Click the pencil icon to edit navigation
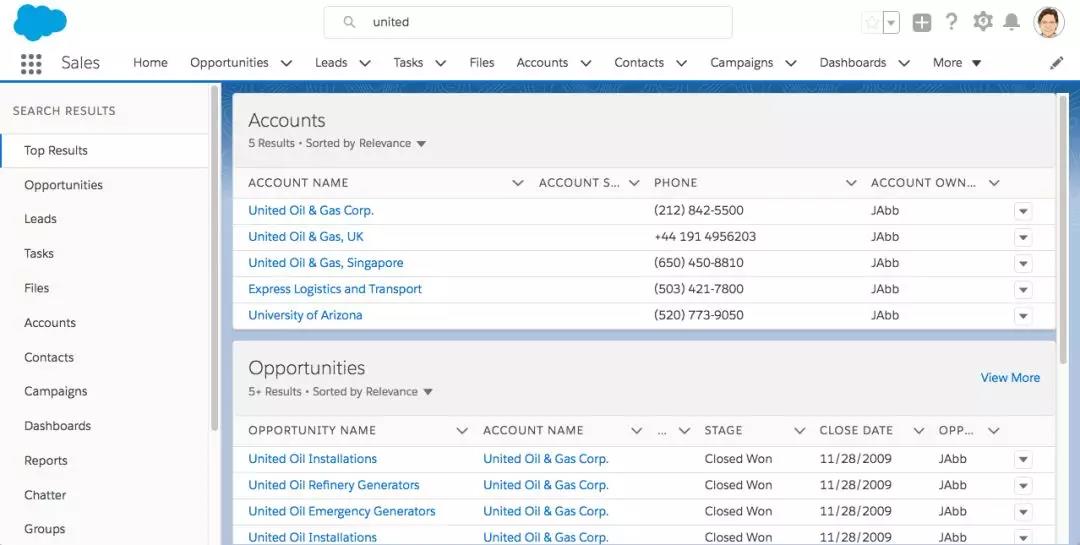This screenshot has height=545, width=1080. [x=1057, y=63]
